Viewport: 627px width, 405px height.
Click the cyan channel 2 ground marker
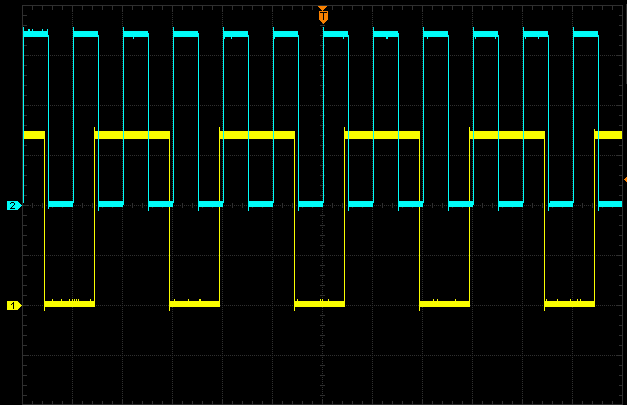[x=13, y=205]
